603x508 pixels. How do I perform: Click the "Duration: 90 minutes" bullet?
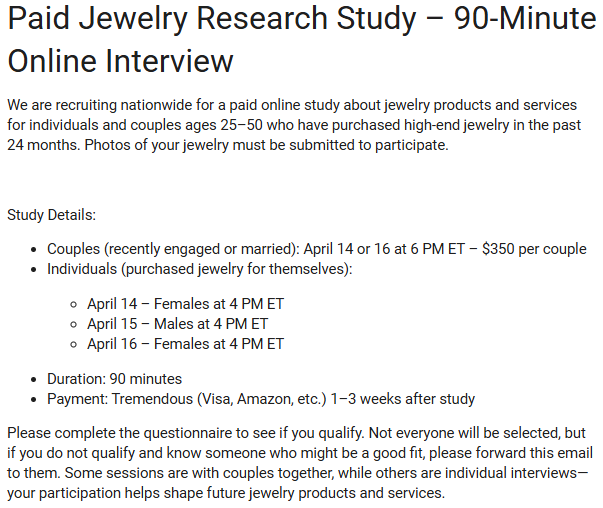click(x=114, y=379)
